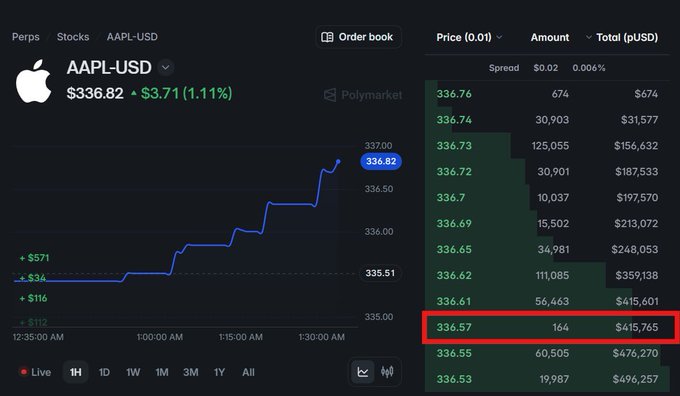
Task: Click the $496,257 total value
Action: [635, 380]
